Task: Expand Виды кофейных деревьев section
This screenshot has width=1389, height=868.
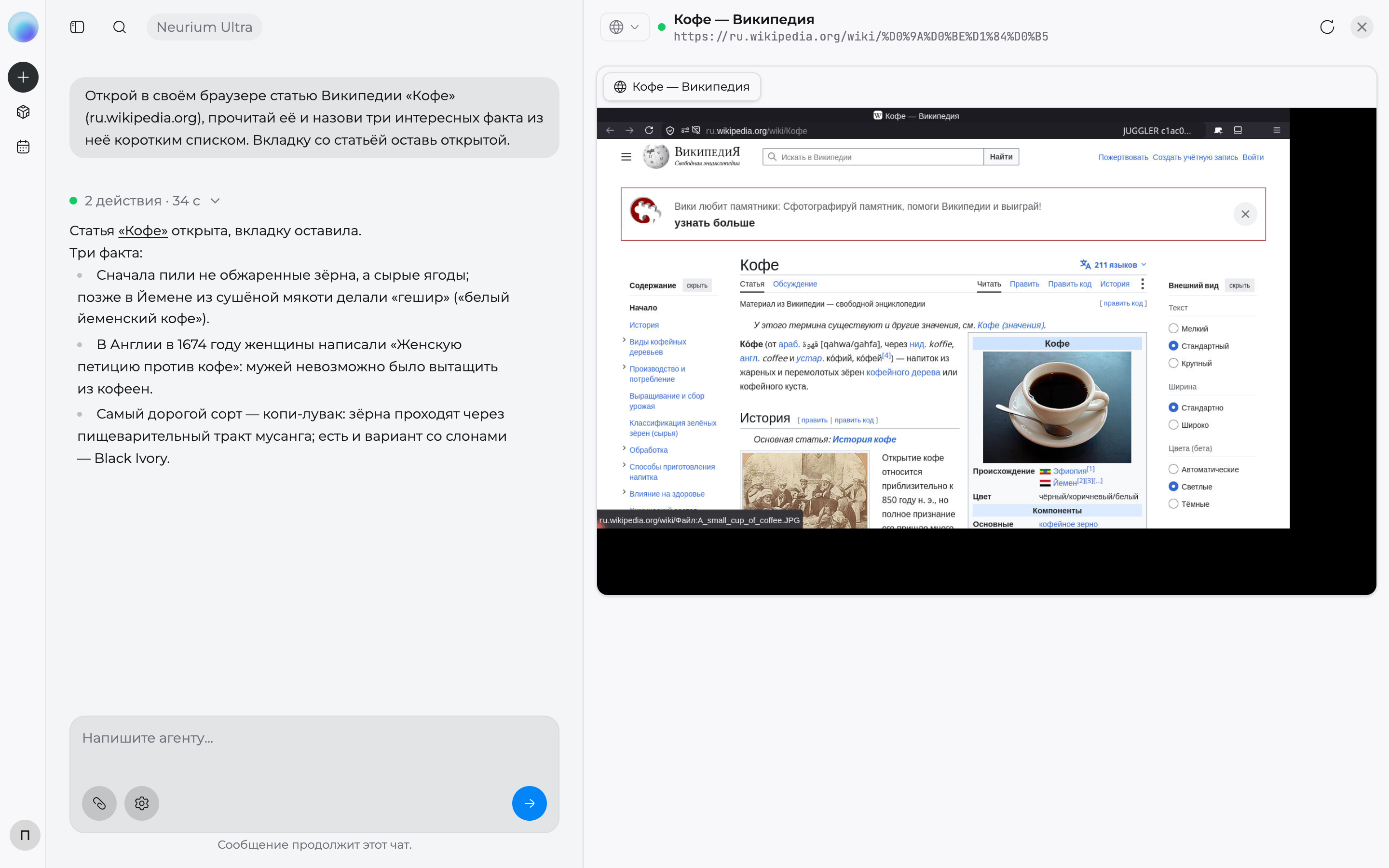Action: click(x=624, y=340)
